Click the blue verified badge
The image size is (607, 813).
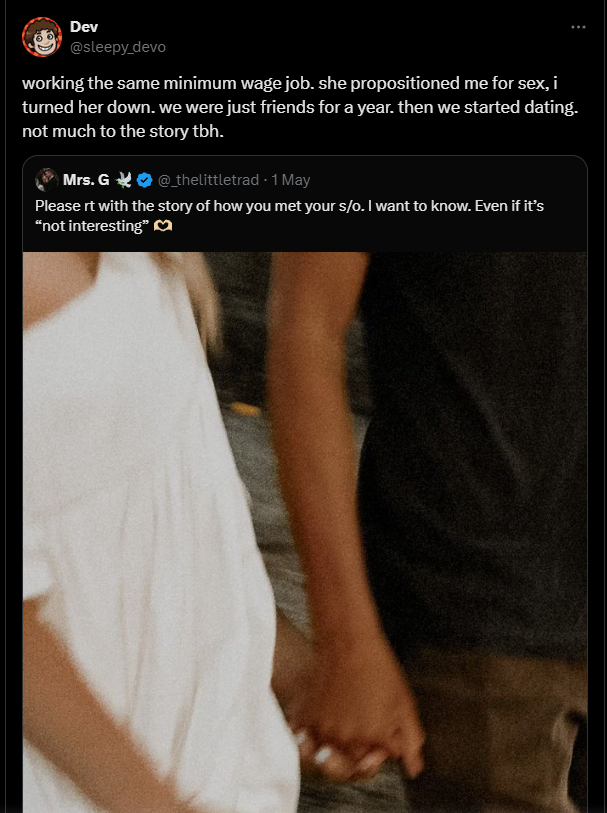pos(145,180)
